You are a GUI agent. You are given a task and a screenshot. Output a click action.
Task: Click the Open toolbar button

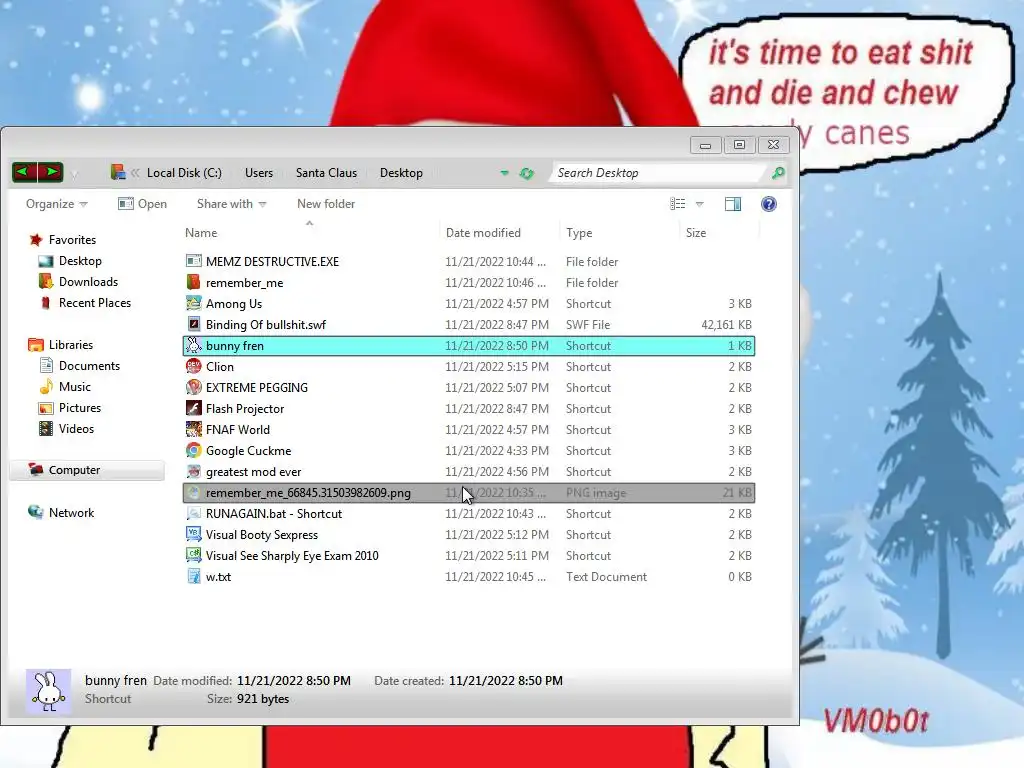tap(142, 204)
